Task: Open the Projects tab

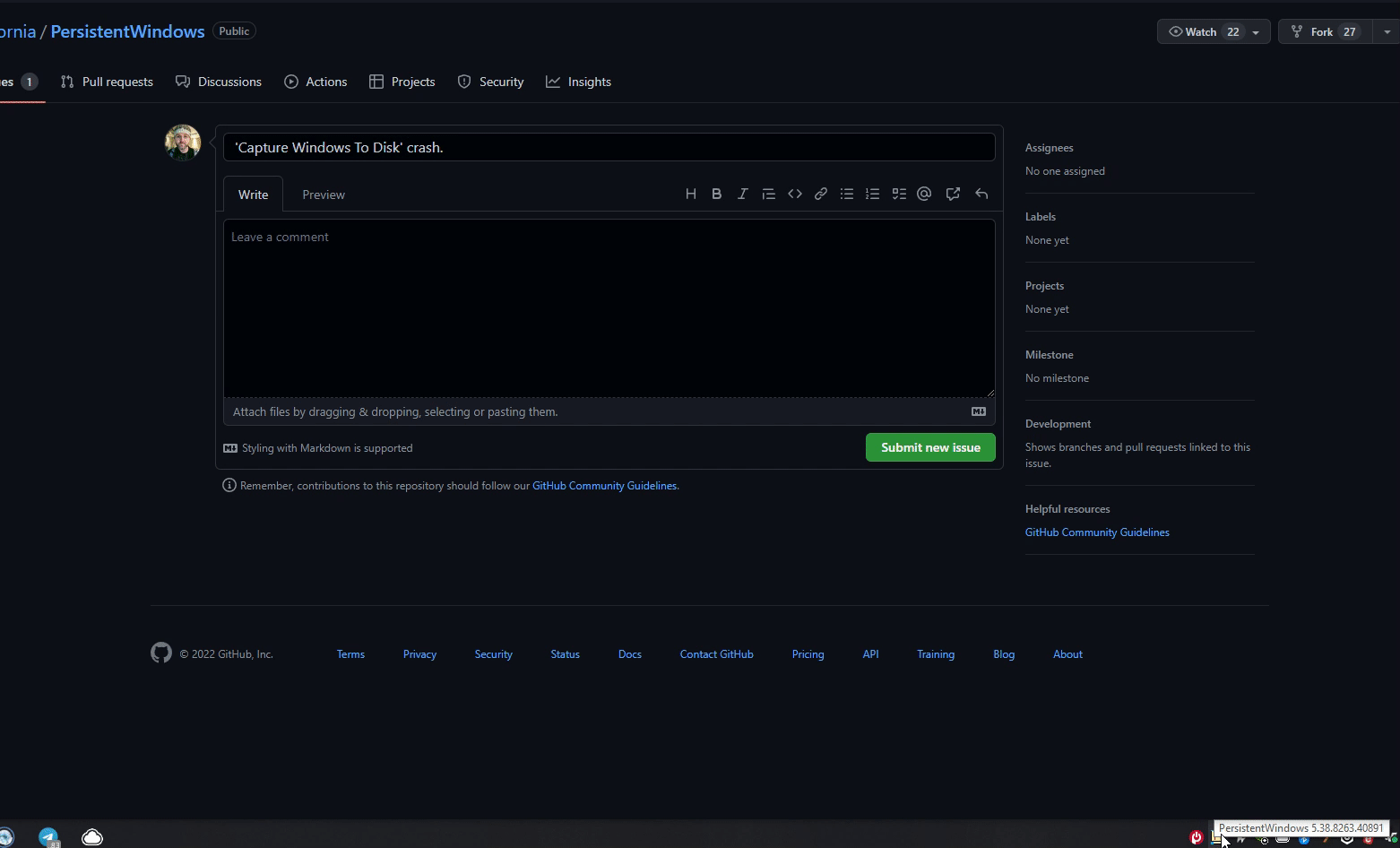Action: point(402,82)
